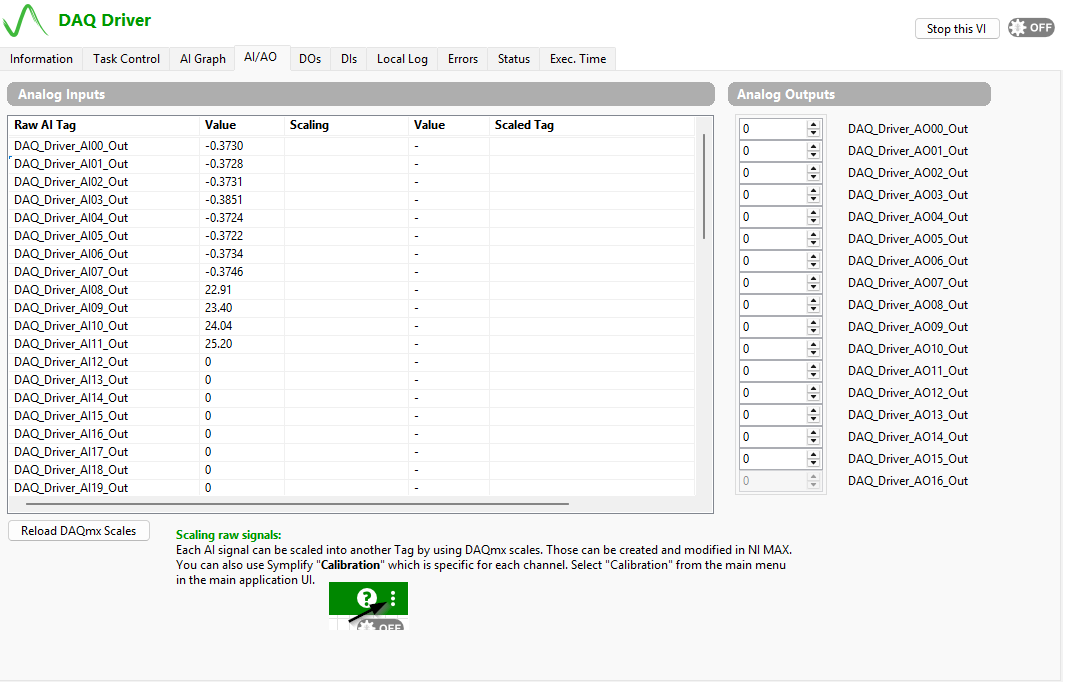
Task: Click the Stop this VI button
Action: coord(957,29)
